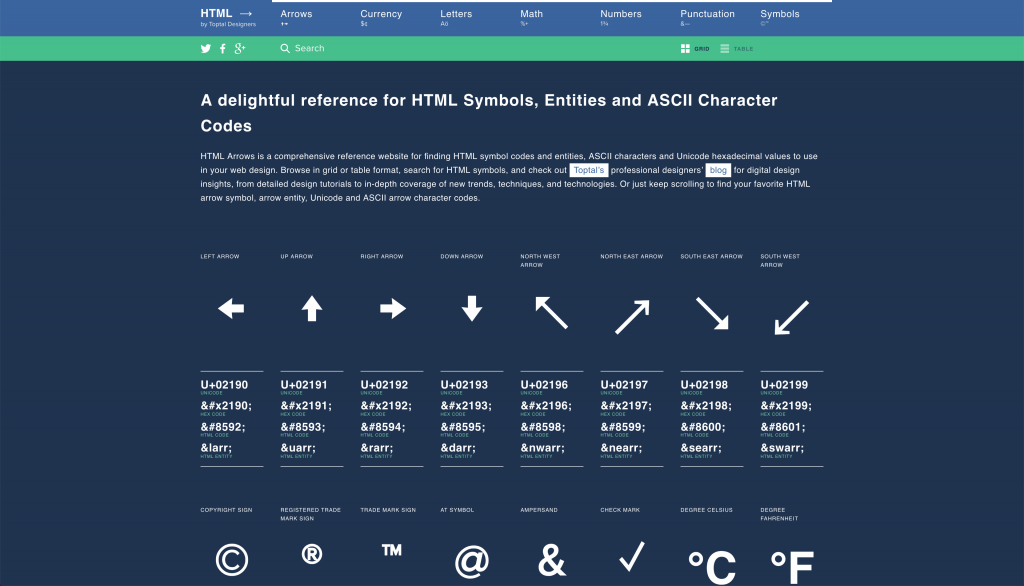Click the &#x2193; hex code

pyautogui.click(x=466, y=406)
